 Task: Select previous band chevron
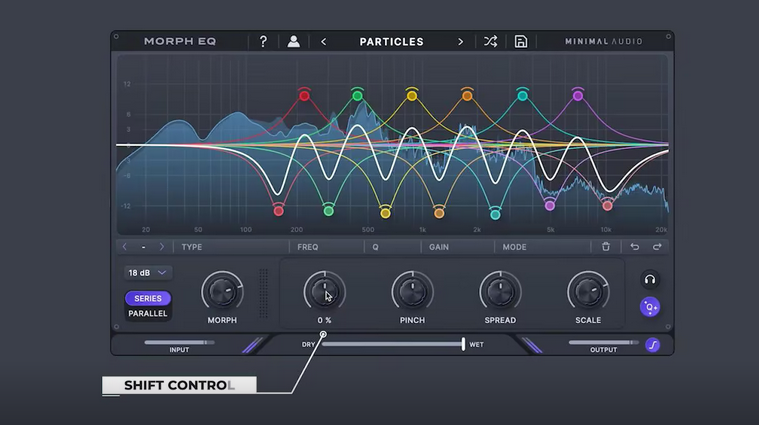(125, 247)
